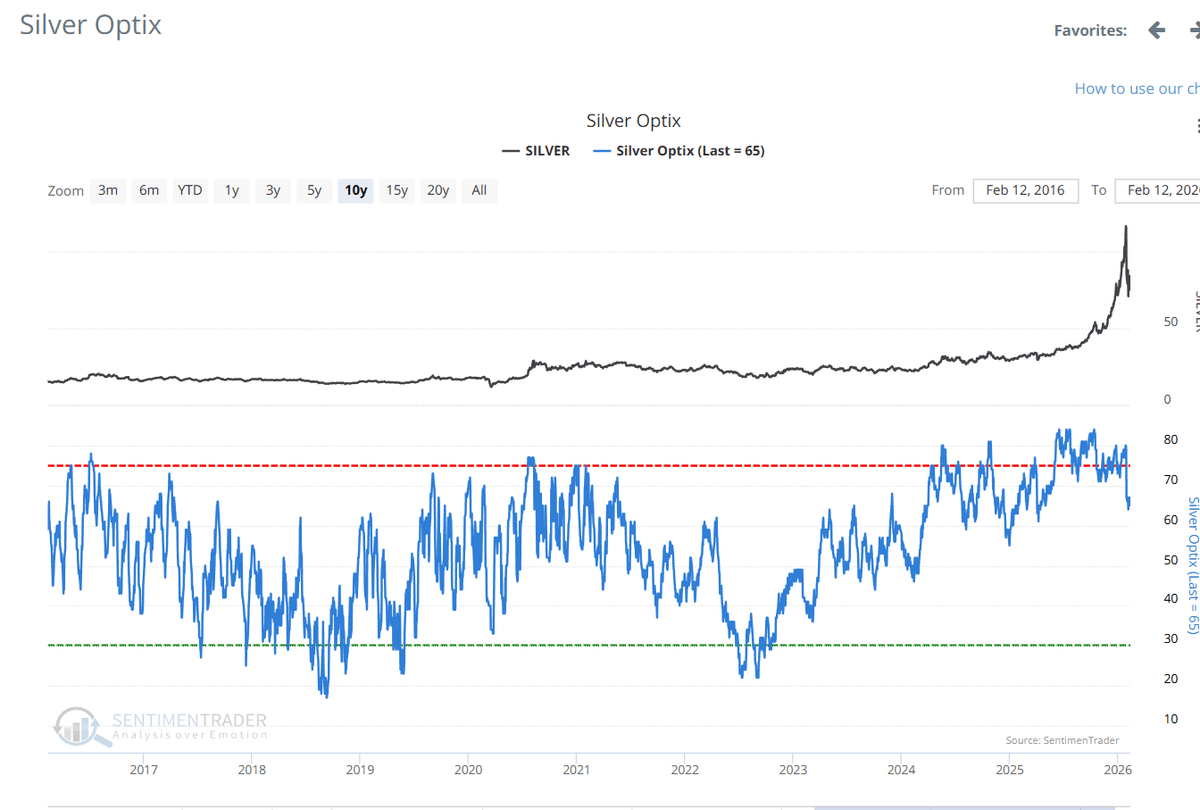Click the active 10y zoom button

coord(355,190)
